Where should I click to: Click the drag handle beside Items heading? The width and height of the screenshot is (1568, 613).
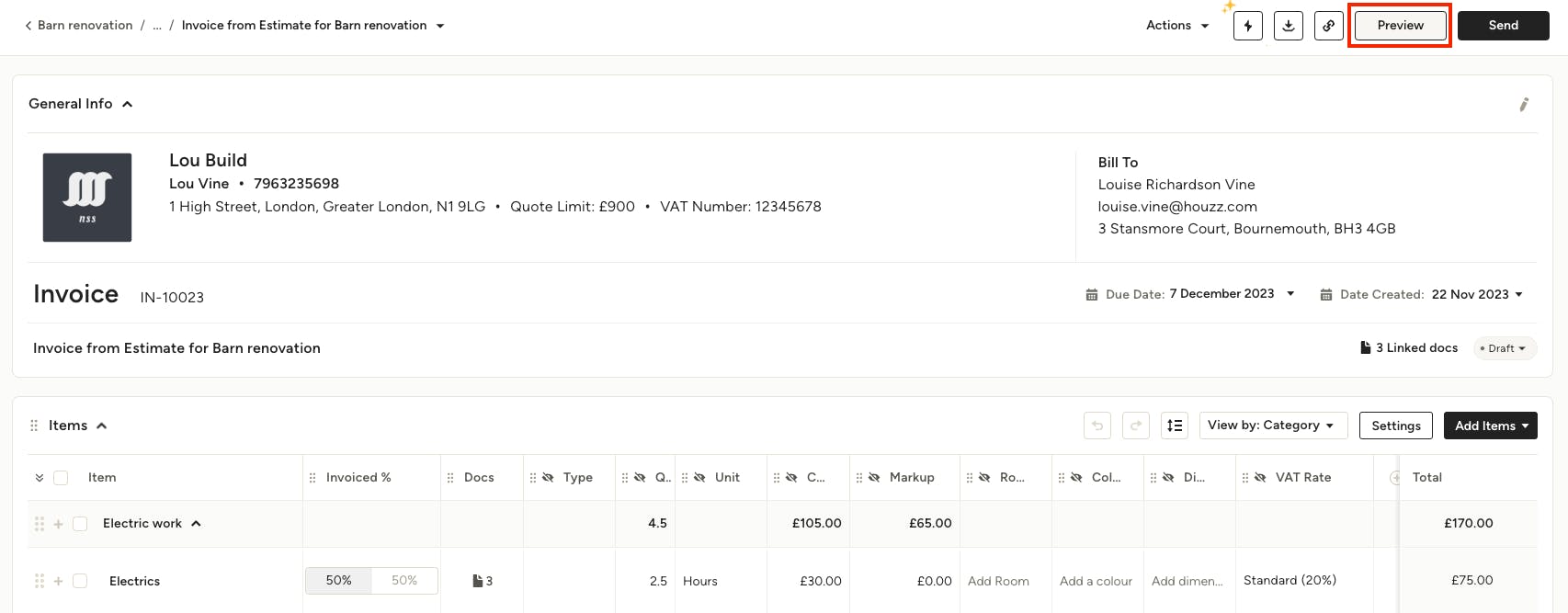(34, 426)
